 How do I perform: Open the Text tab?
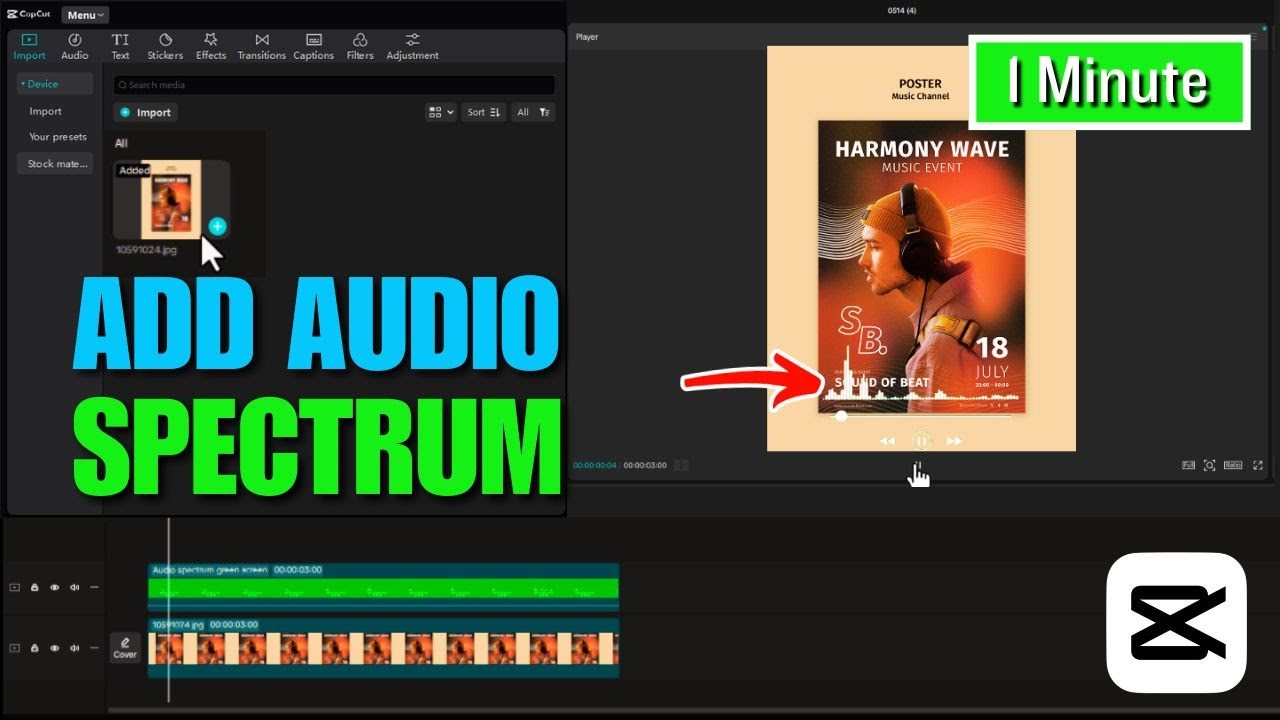pos(120,46)
